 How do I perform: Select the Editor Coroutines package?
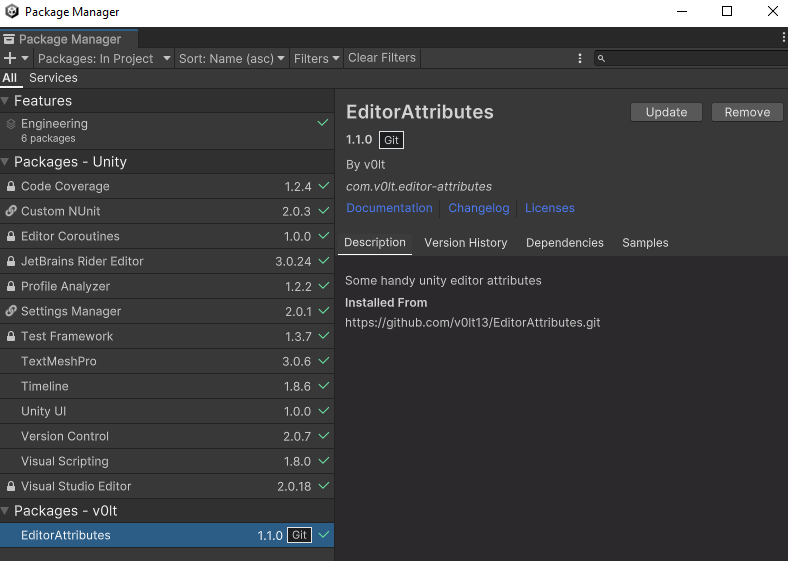click(x=167, y=236)
